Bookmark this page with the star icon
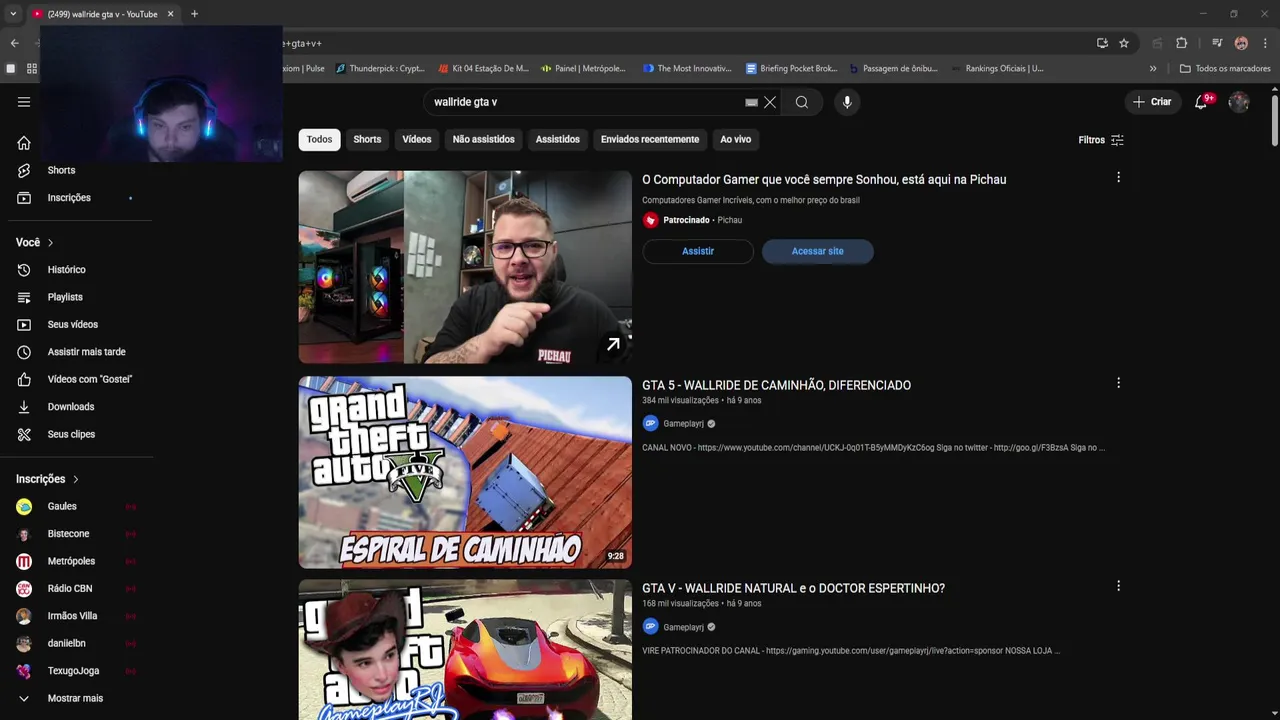Image resolution: width=1280 pixels, height=720 pixels. click(x=1124, y=43)
